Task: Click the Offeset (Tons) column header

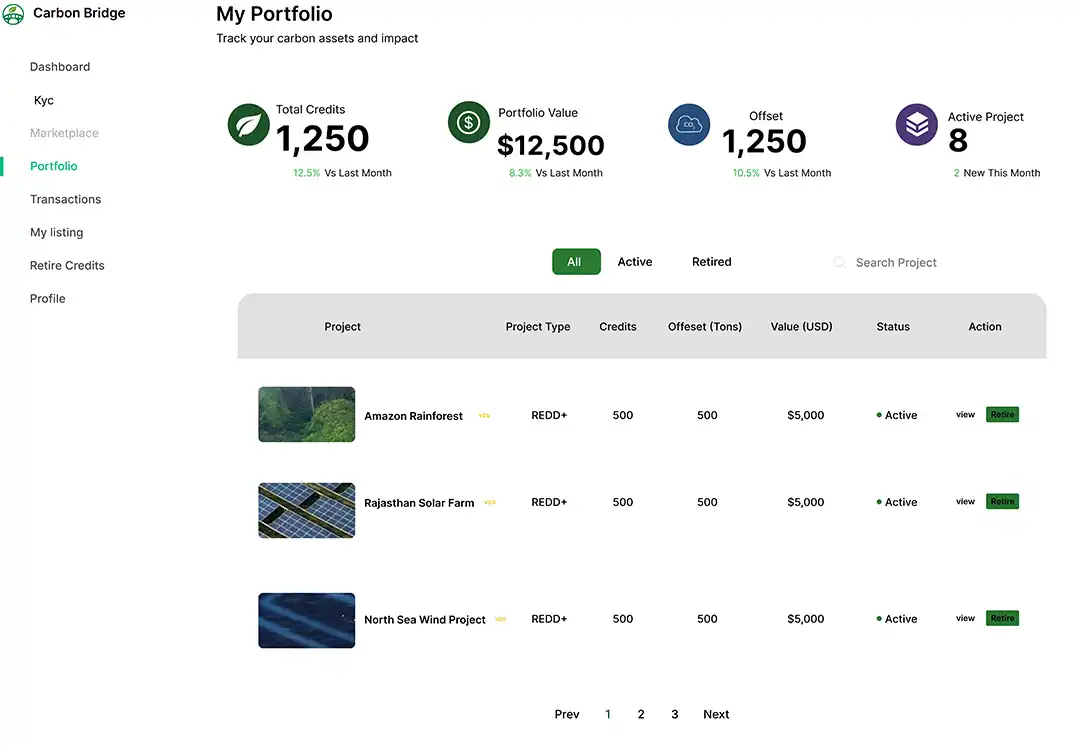Action: point(705,326)
